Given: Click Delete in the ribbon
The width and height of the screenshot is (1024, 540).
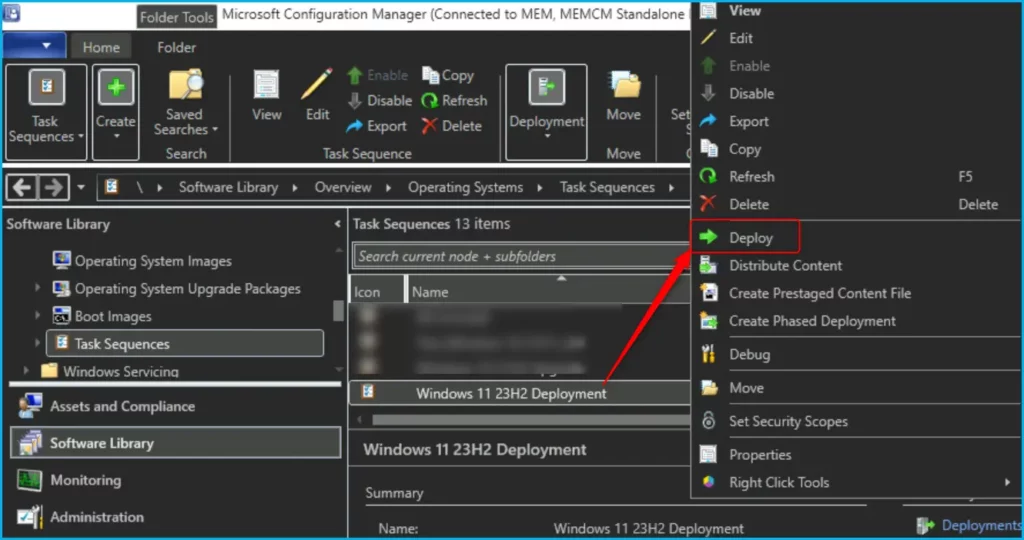Looking at the screenshot, I should point(451,126).
